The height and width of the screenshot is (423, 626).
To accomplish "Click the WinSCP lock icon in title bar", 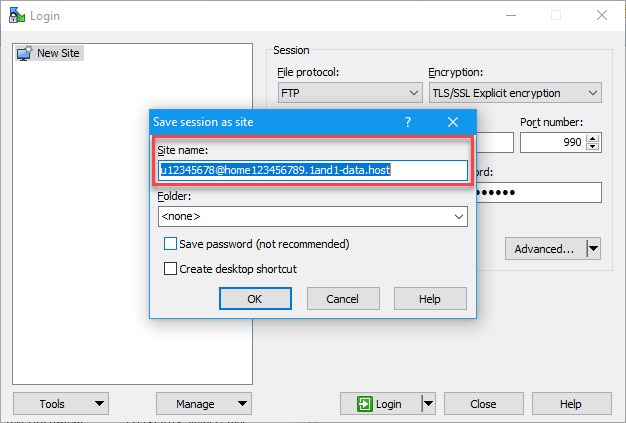I will (x=15, y=15).
